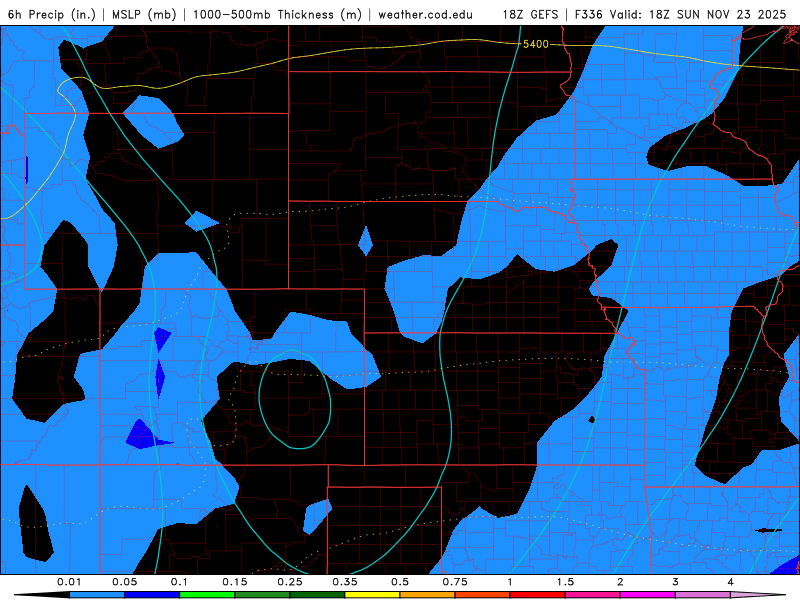Image resolution: width=800 pixels, height=600 pixels.
Task: Select the light purple 3–4 legend swatch
Action: pyautogui.click(x=703, y=595)
